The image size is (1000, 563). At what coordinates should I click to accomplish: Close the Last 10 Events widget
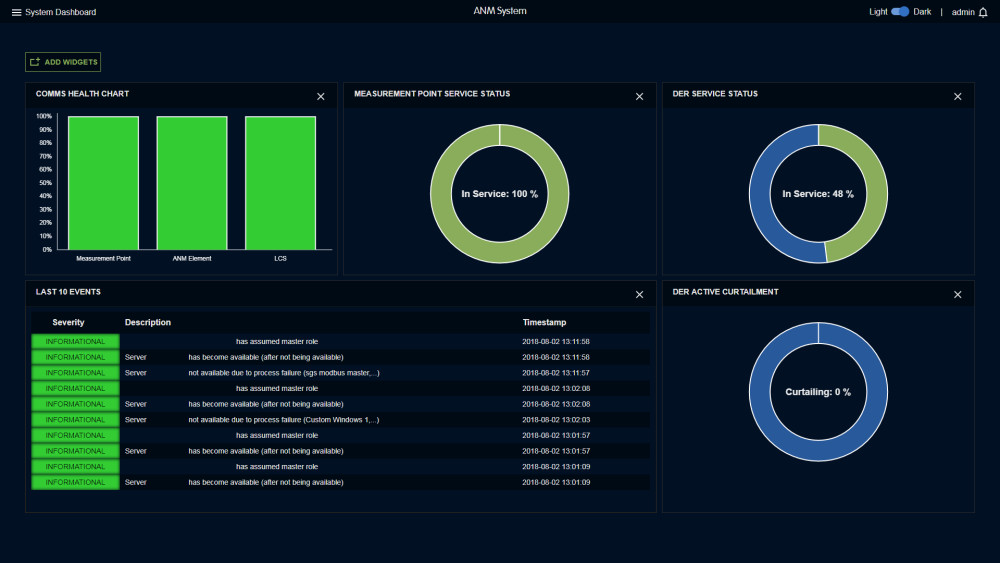tap(639, 295)
